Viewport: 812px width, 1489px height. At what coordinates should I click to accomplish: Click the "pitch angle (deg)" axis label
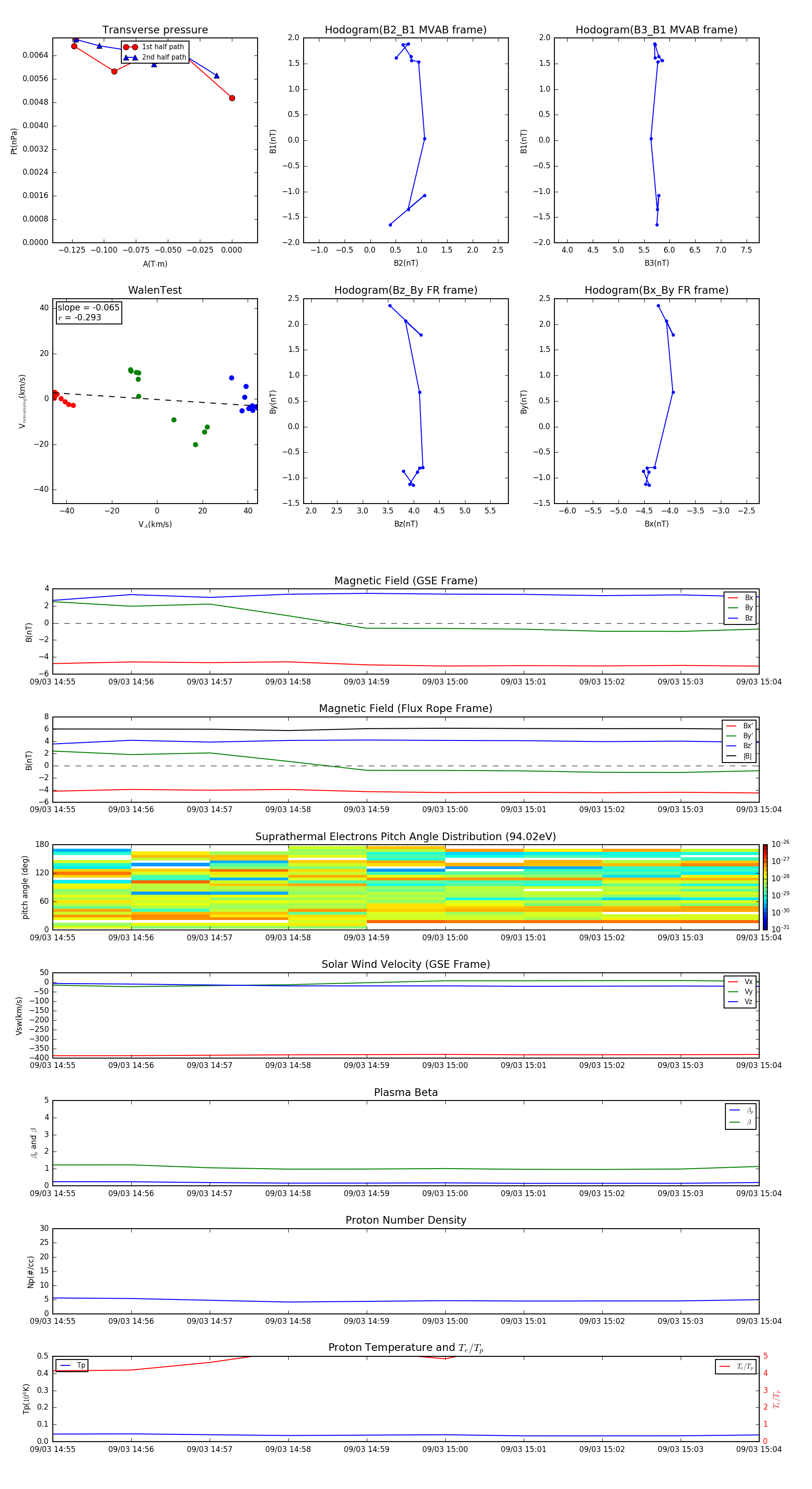[x=25, y=887]
